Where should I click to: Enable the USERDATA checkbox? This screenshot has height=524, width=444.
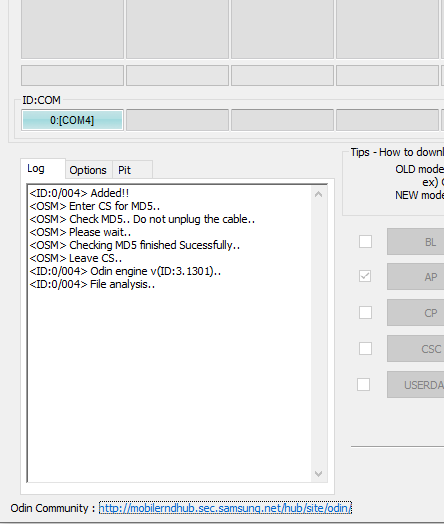tap(363, 385)
